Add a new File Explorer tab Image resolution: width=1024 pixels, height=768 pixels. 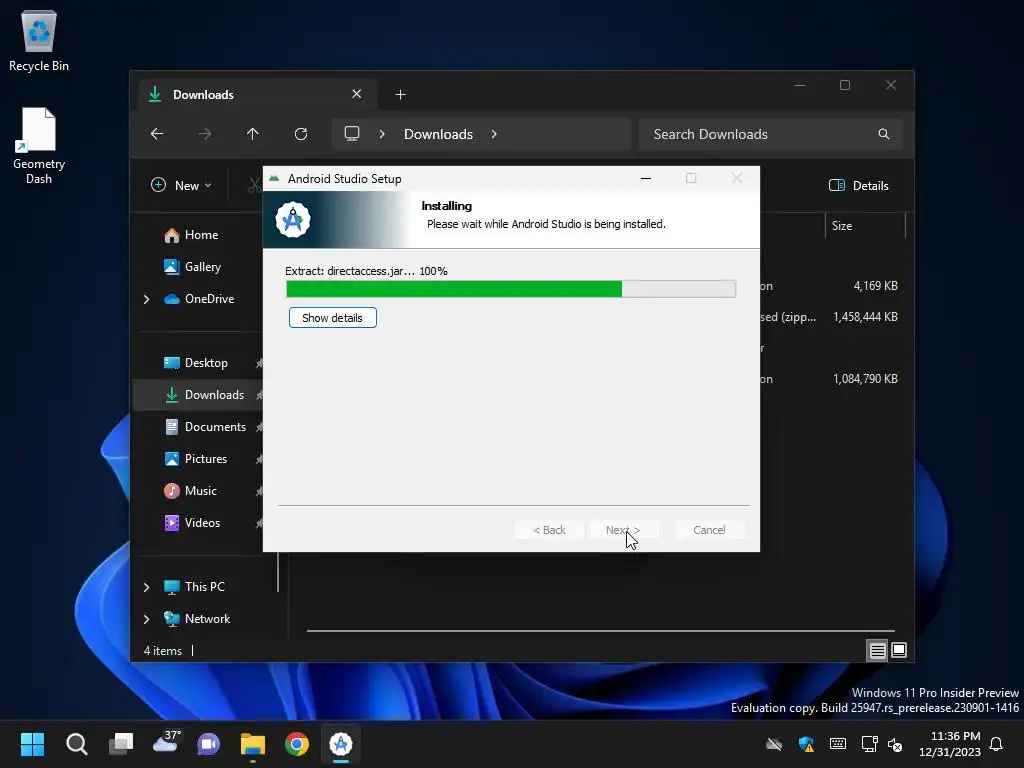400,95
